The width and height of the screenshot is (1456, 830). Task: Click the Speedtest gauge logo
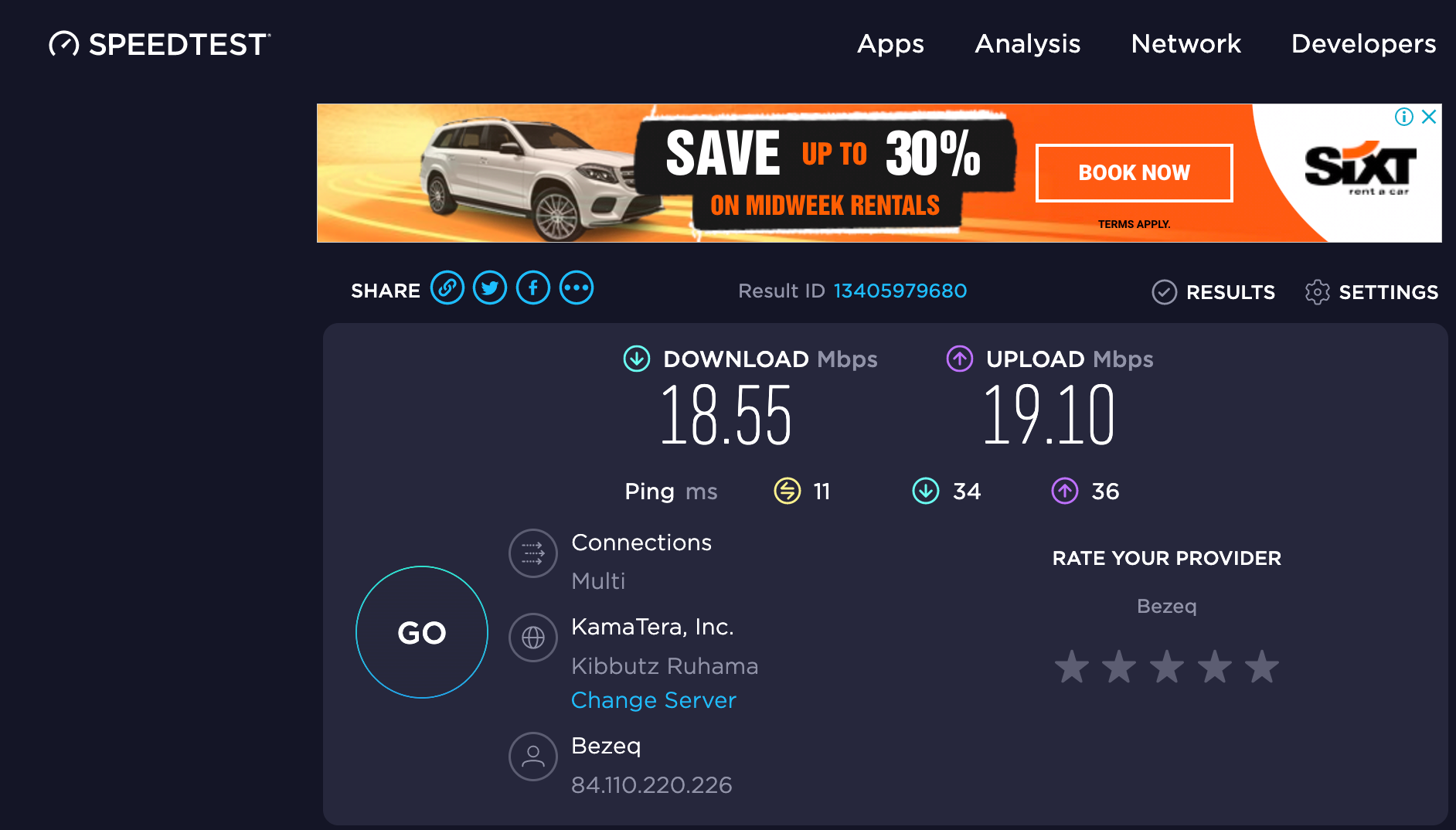click(64, 44)
